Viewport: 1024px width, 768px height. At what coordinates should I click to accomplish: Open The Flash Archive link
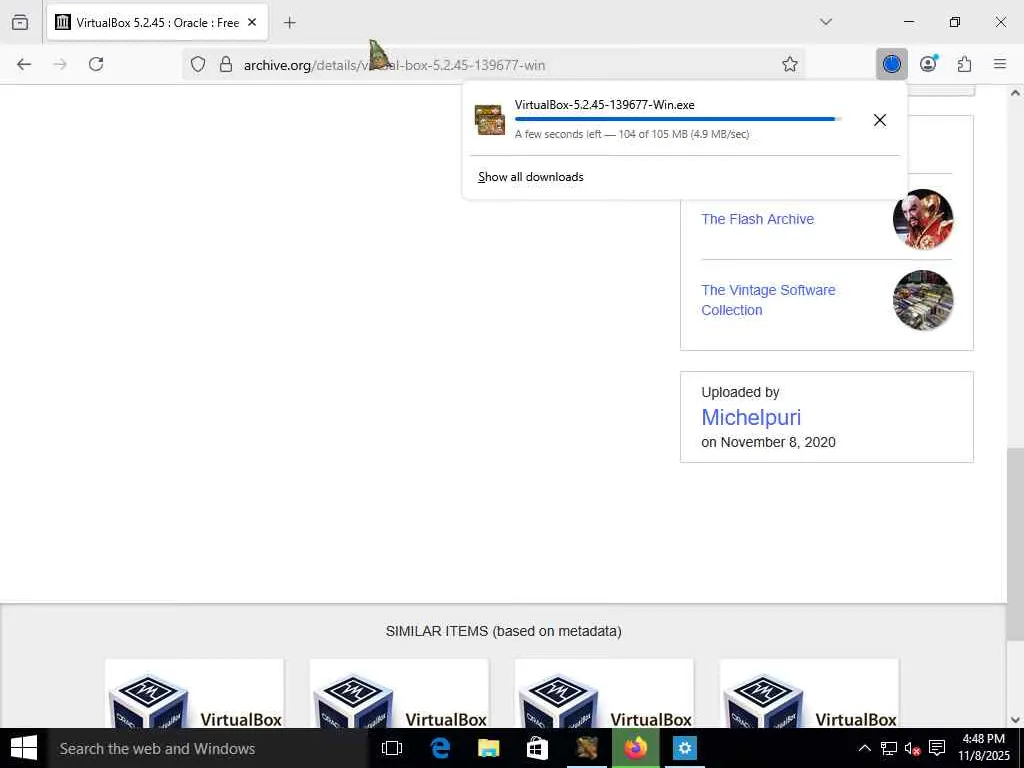pos(758,219)
